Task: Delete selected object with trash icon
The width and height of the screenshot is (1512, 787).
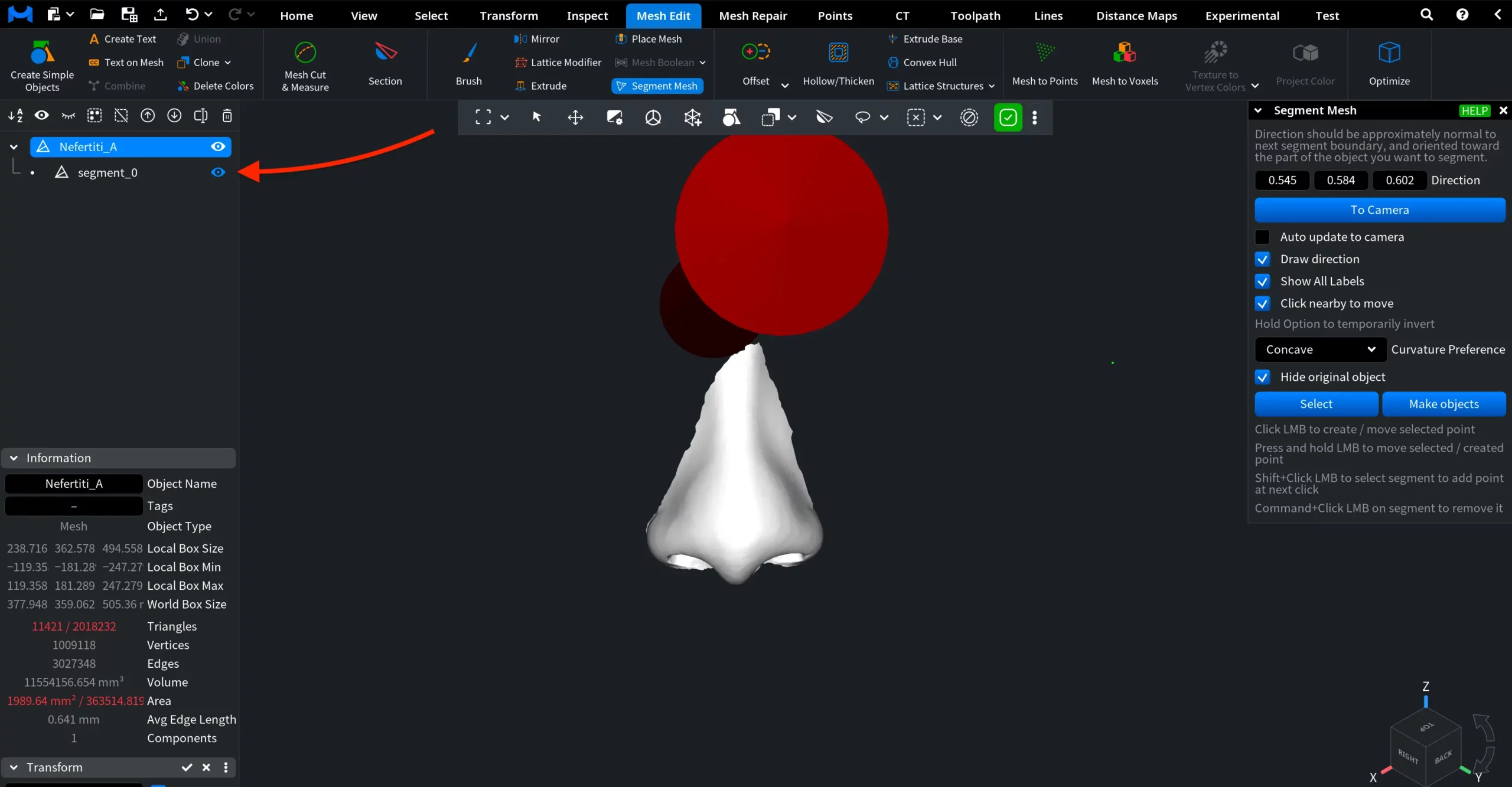Action: tap(227, 116)
